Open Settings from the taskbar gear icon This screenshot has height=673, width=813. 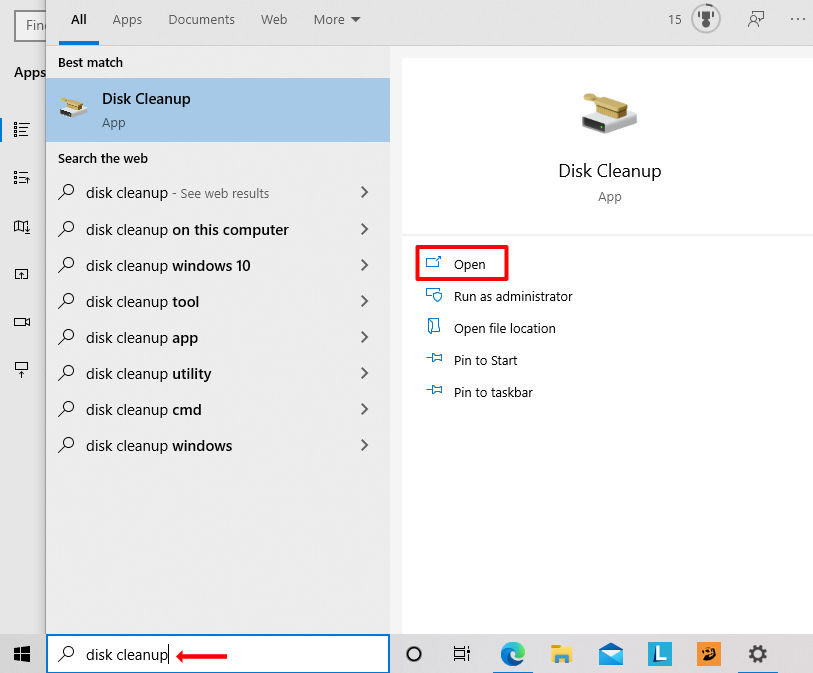pos(757,655)
